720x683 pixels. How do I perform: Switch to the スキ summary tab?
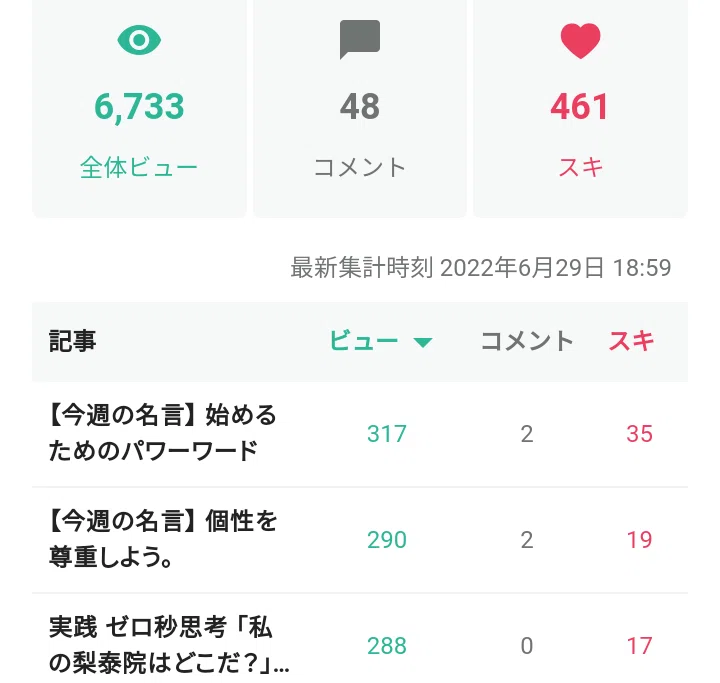580,109
